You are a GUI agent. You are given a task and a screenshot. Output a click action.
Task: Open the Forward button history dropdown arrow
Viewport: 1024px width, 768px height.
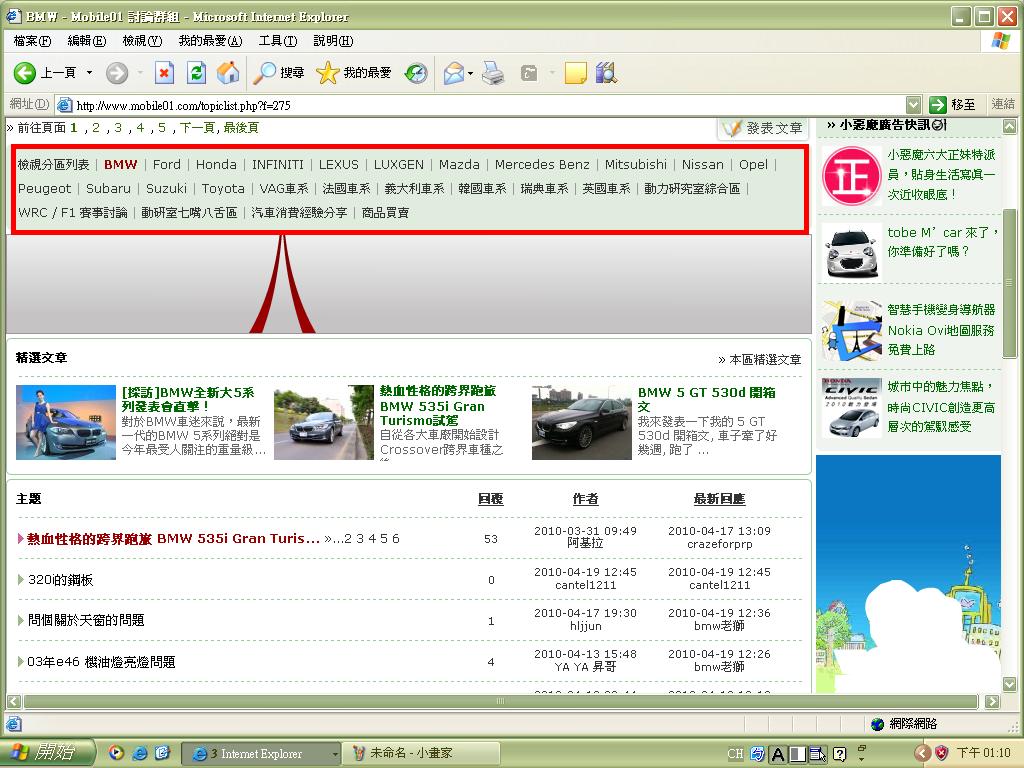[x=140, y=72]
